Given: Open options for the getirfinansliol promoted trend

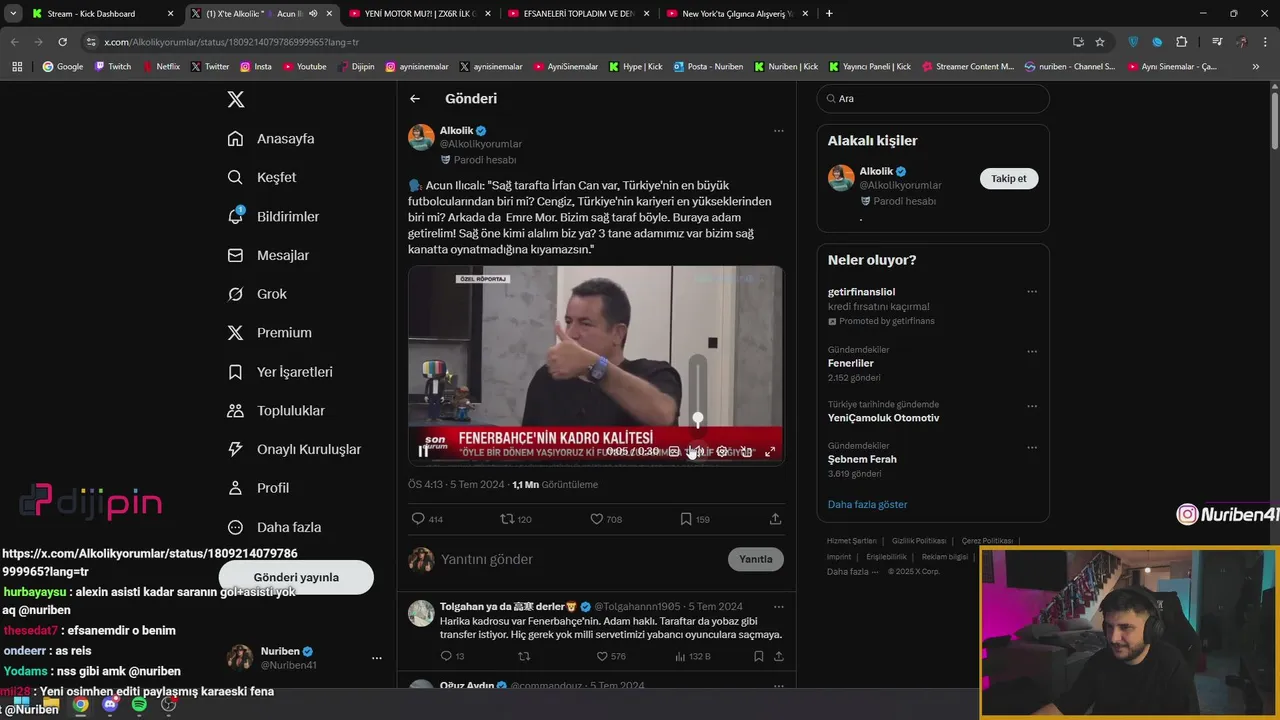Looking at the screenshot, I should 1032,292.
